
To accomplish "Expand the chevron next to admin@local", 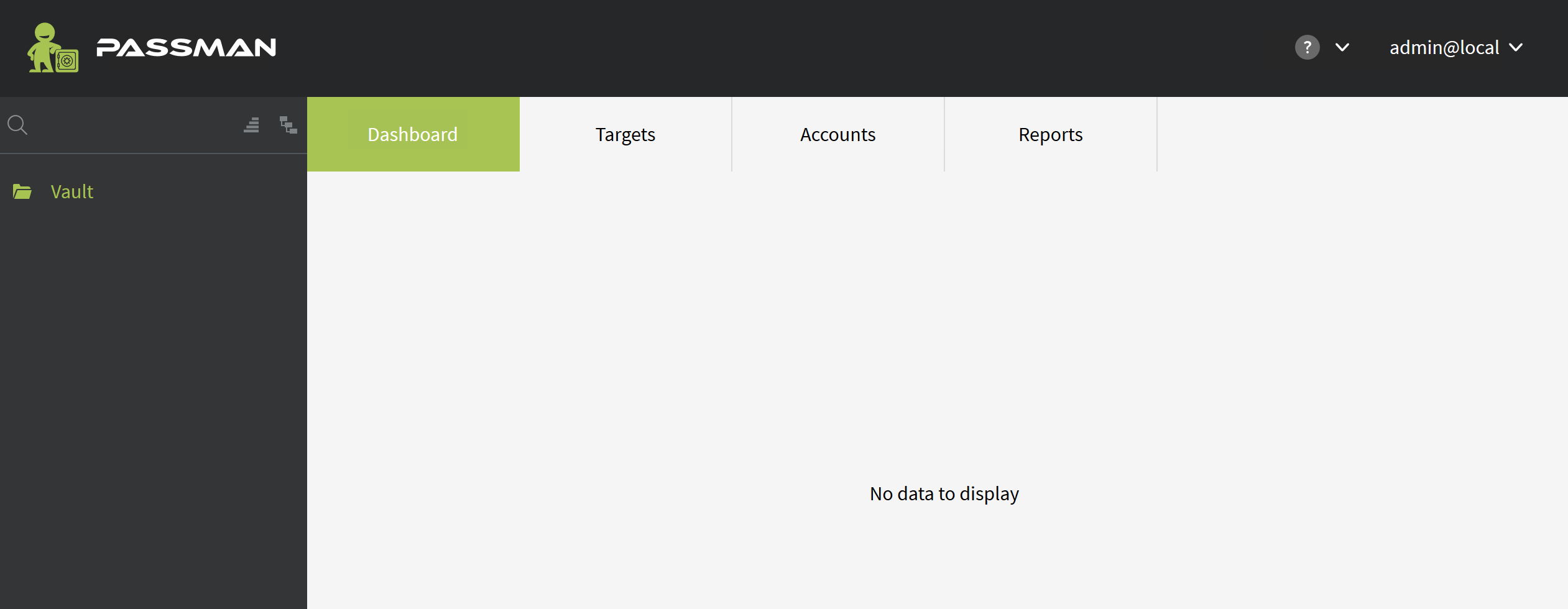I will 1516,47.
